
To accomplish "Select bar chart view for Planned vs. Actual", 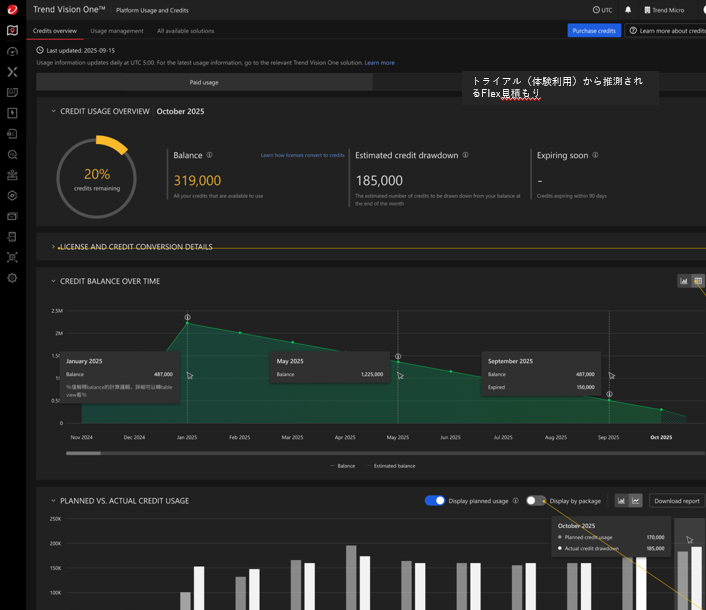I will (621, 501).
